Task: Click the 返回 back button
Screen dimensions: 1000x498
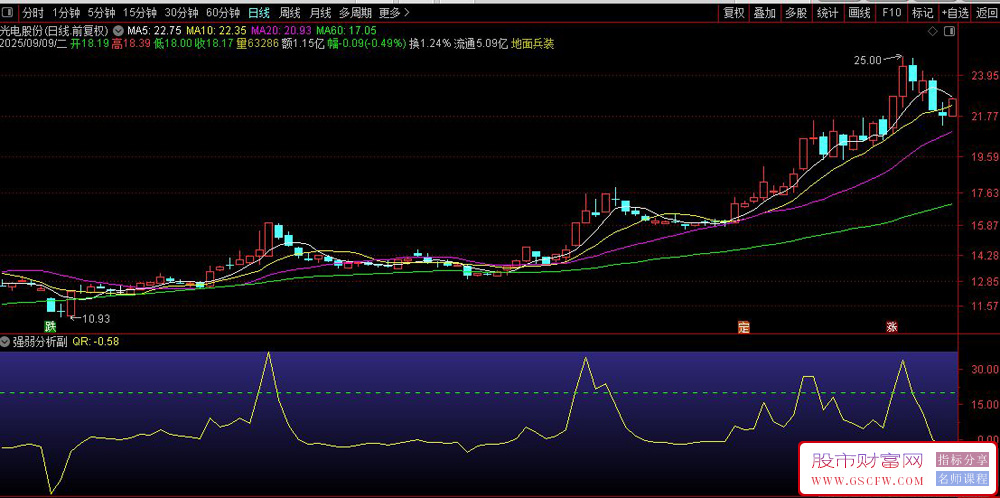Action: [987, 12]
